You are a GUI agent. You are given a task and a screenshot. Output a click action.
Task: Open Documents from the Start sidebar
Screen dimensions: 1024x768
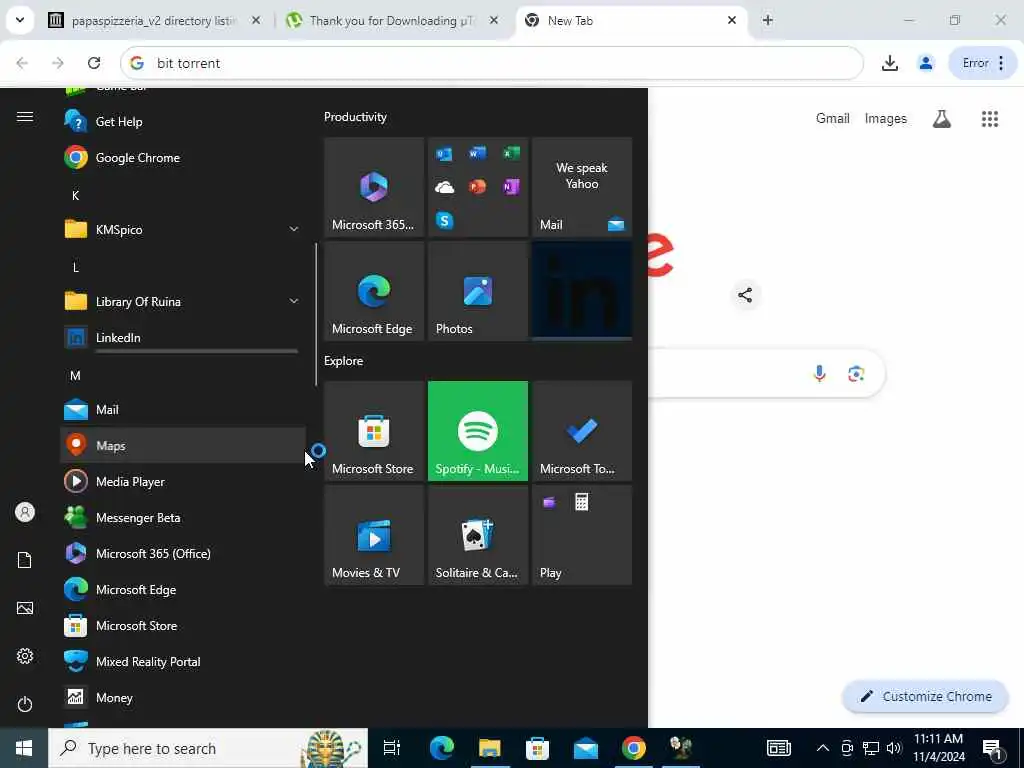[25, 560]
